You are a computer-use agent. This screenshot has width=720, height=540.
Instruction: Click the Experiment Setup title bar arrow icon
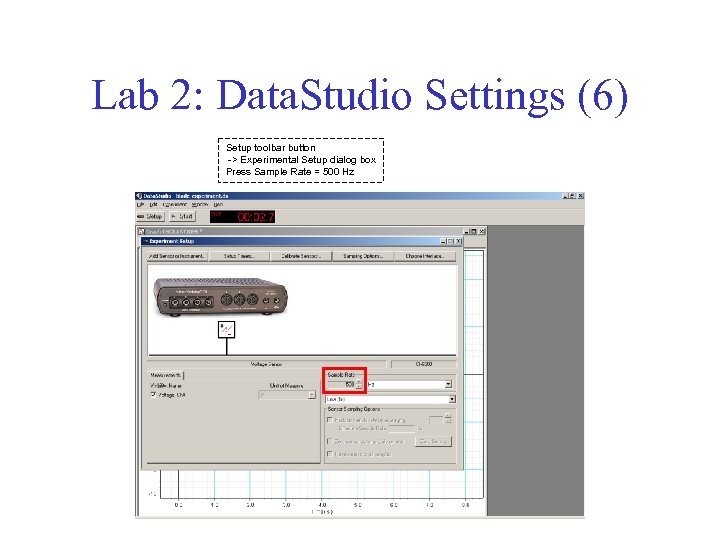coord(145,241)
